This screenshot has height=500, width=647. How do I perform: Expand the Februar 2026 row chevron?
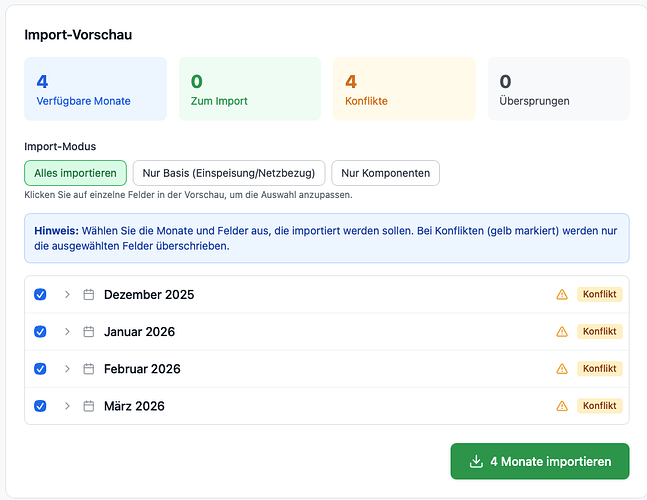[67, 369]
